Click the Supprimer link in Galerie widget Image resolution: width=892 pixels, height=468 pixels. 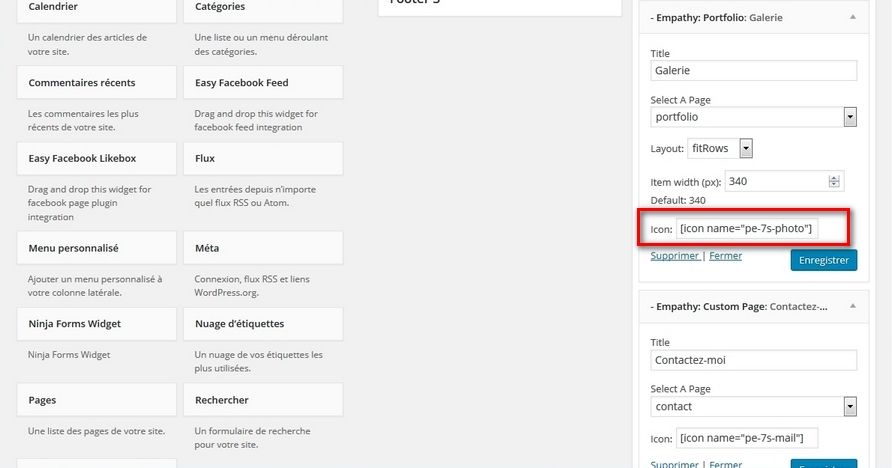click(675, 256)
